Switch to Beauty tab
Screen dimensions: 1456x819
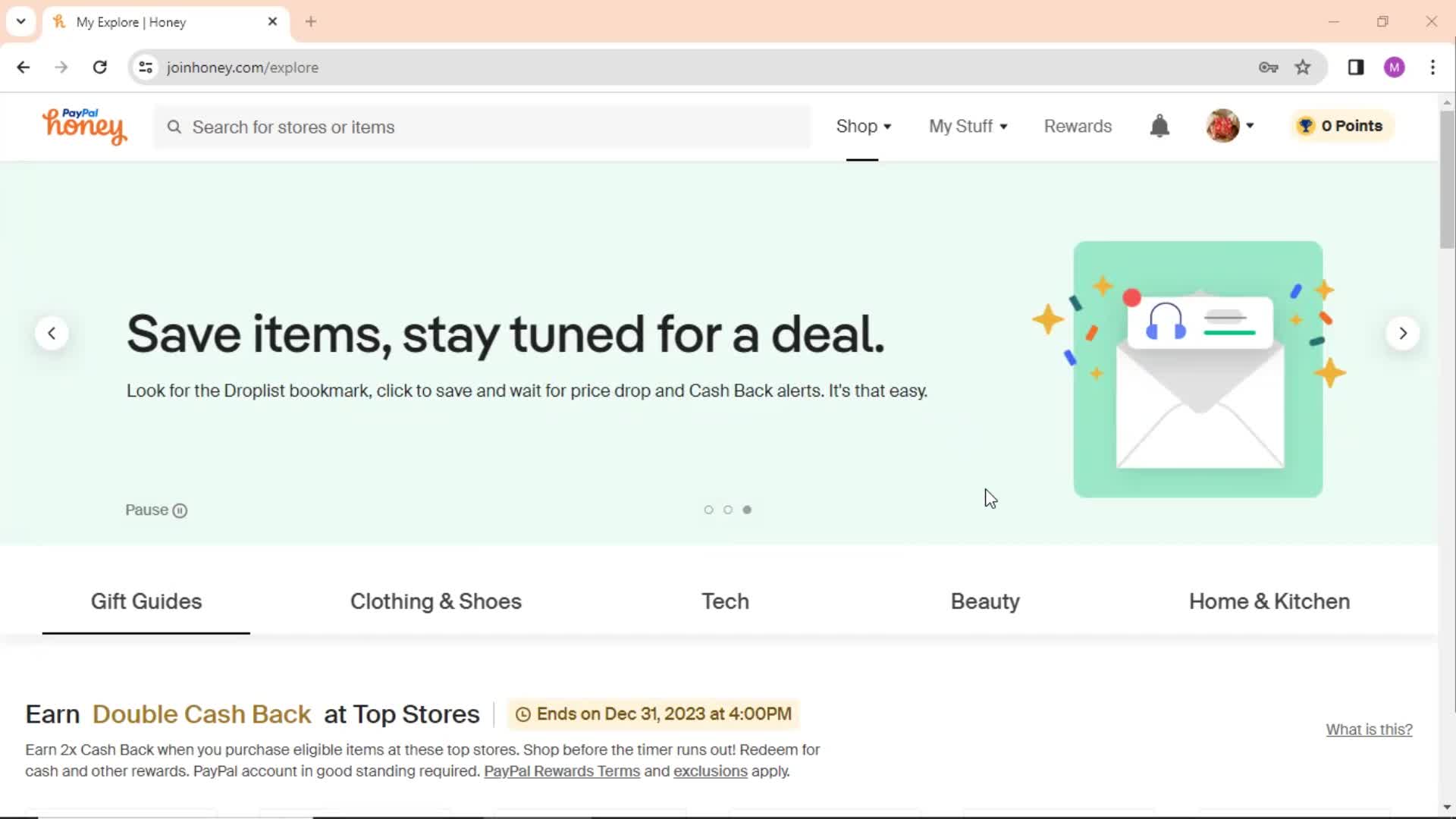(x=985, y=601)
